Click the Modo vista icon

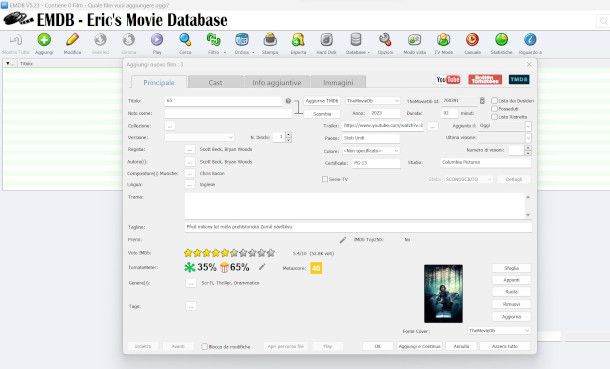[414, 40]
